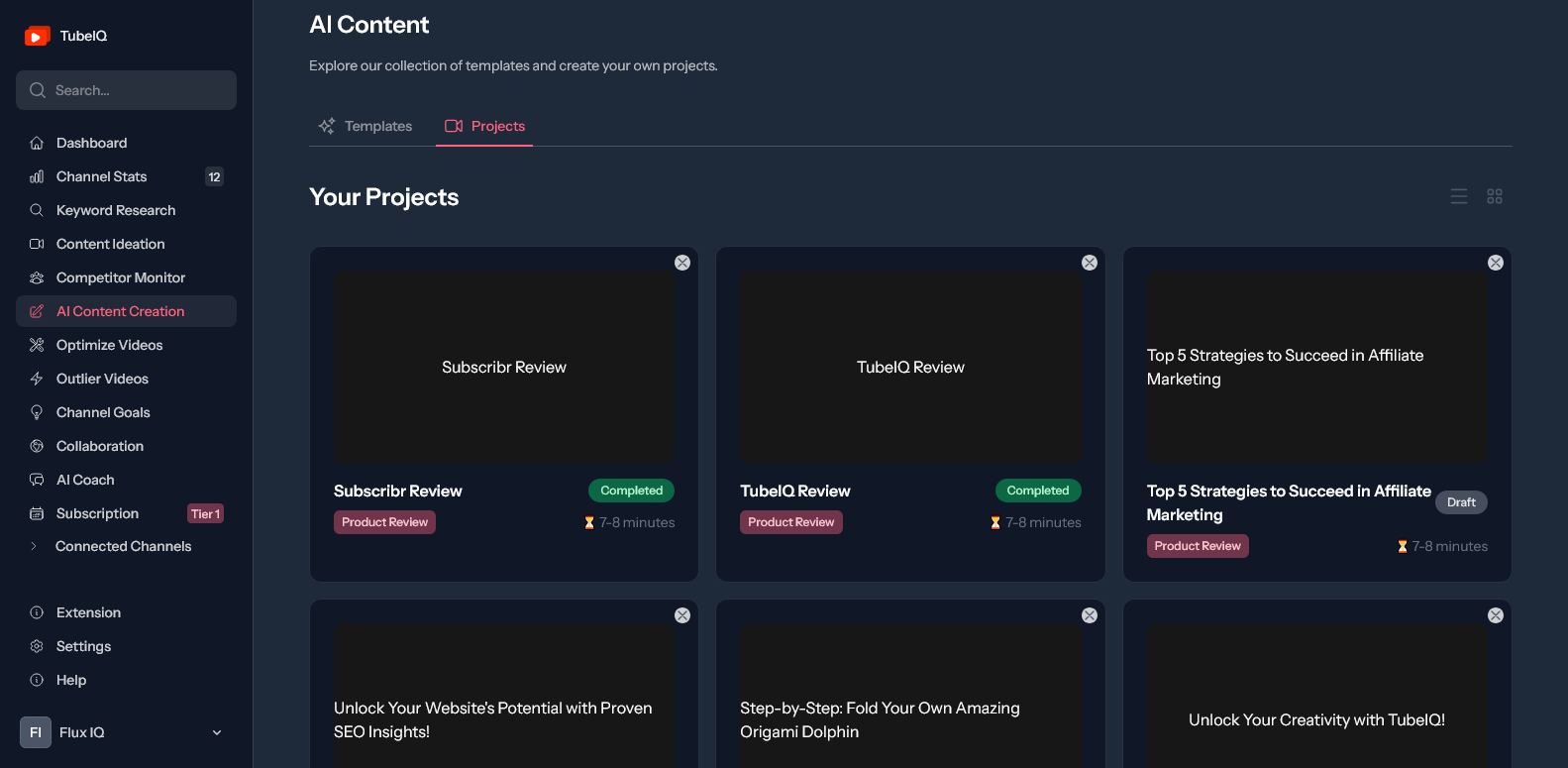
Task: Go to Dashboard in sidebar
Action: tap(126, 143)
